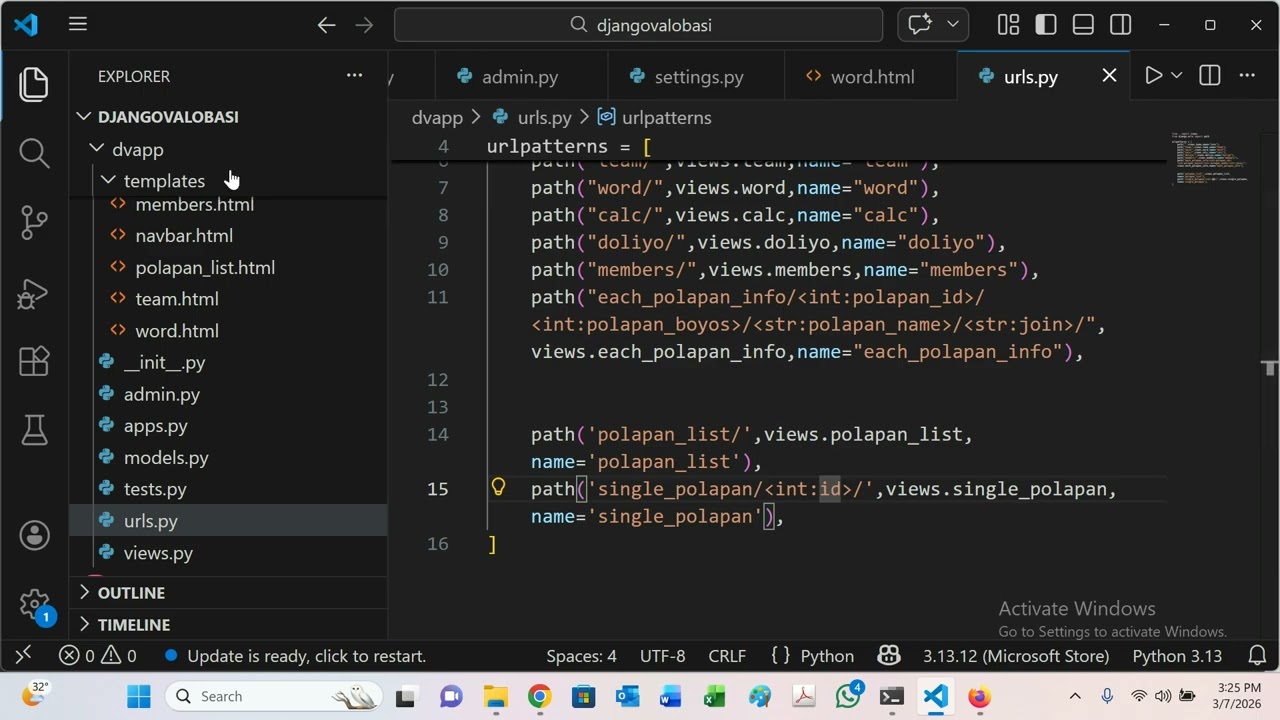The width and height of the screenshot is (1280, 720).
Task: Open the remote window status bar icon
Action: pos(24,656)
